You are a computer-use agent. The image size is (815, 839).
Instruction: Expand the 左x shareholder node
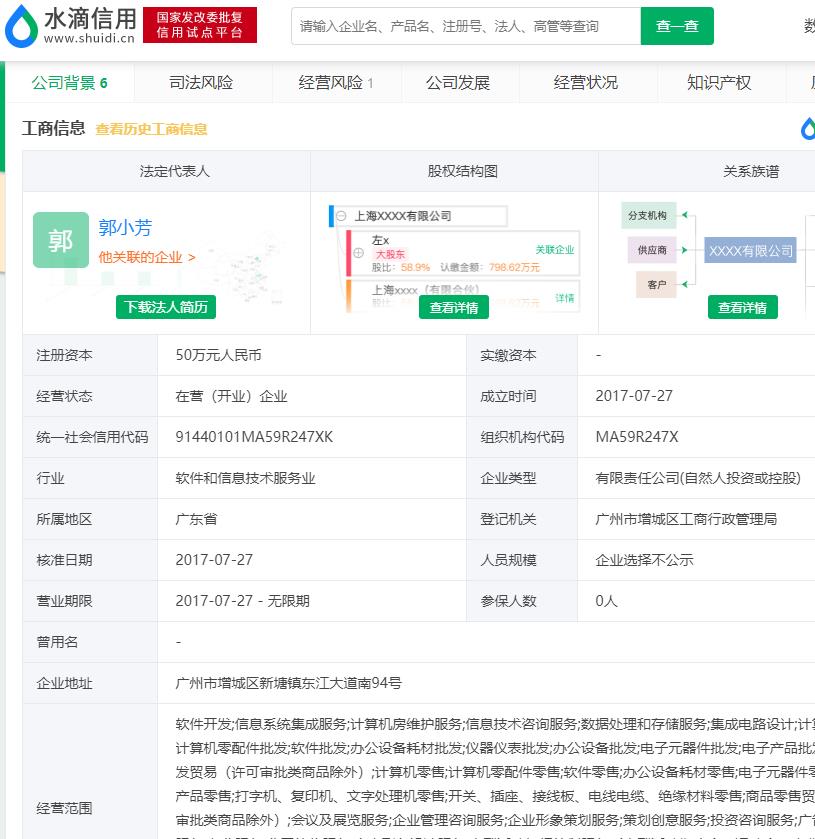(359, 253)
